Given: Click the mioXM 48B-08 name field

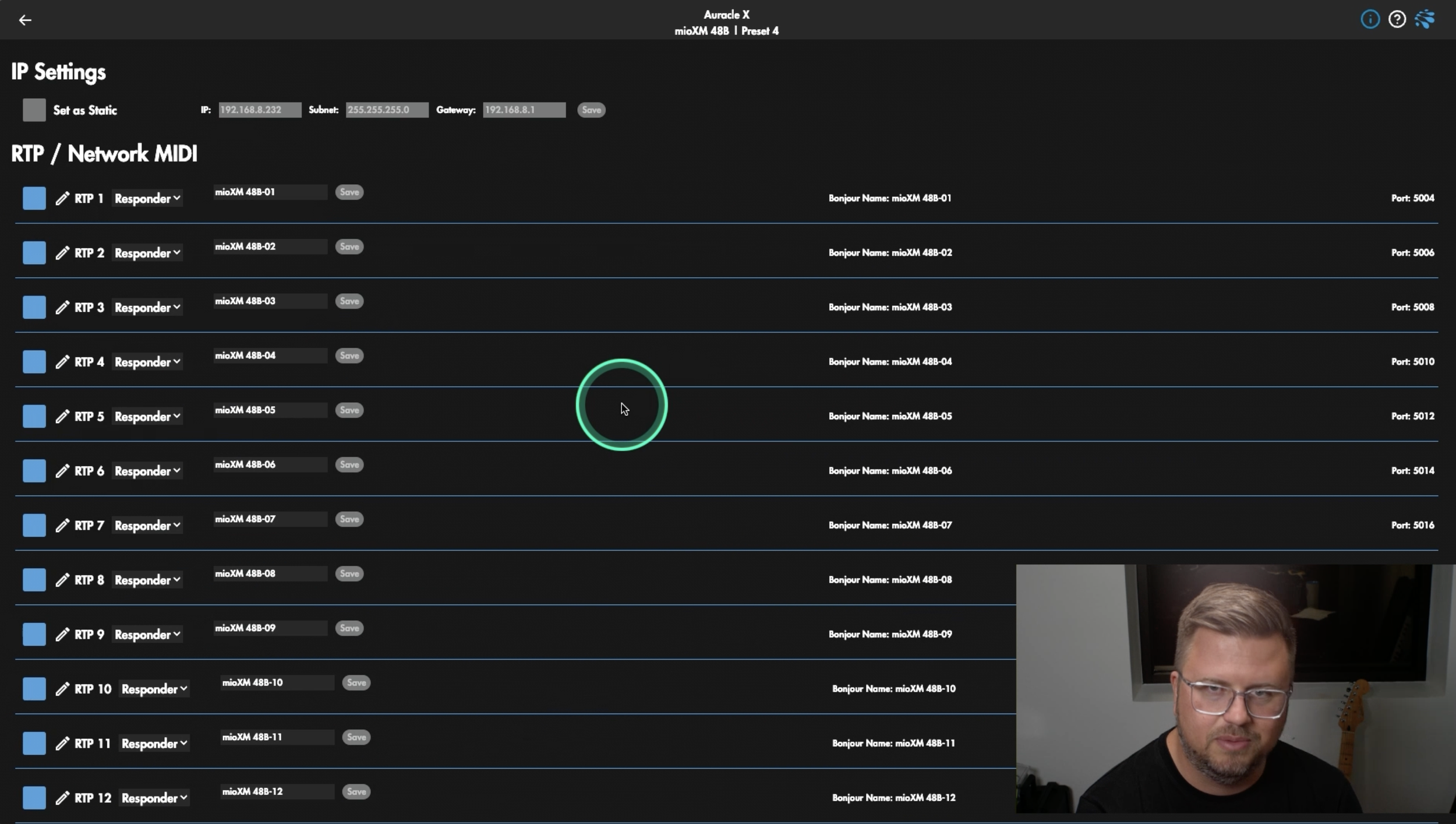Looking at the screenshot, I should 270,574.
